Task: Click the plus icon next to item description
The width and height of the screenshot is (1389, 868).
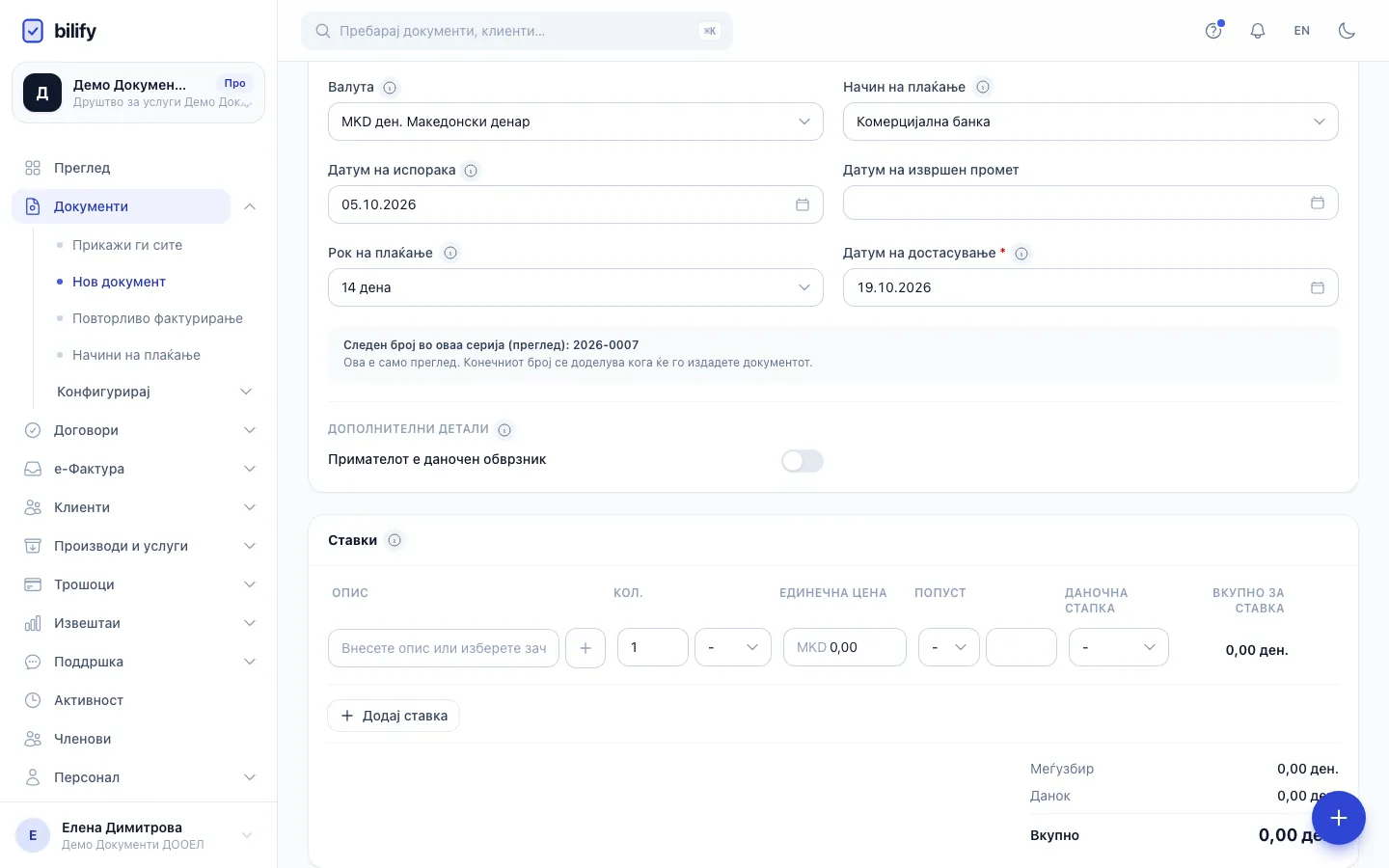Action: coord(586,648)
